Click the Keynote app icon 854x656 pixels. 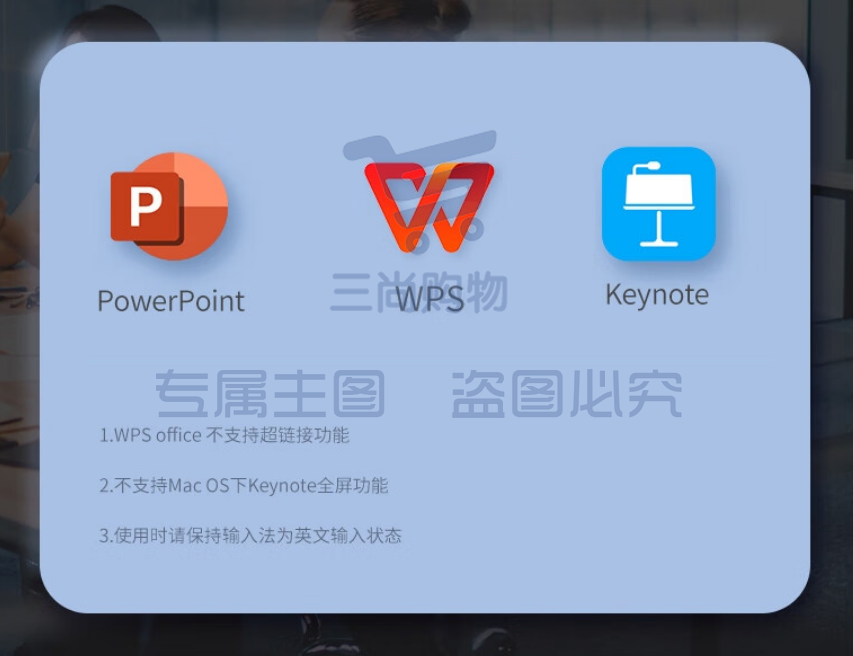[x=658, y=204]
